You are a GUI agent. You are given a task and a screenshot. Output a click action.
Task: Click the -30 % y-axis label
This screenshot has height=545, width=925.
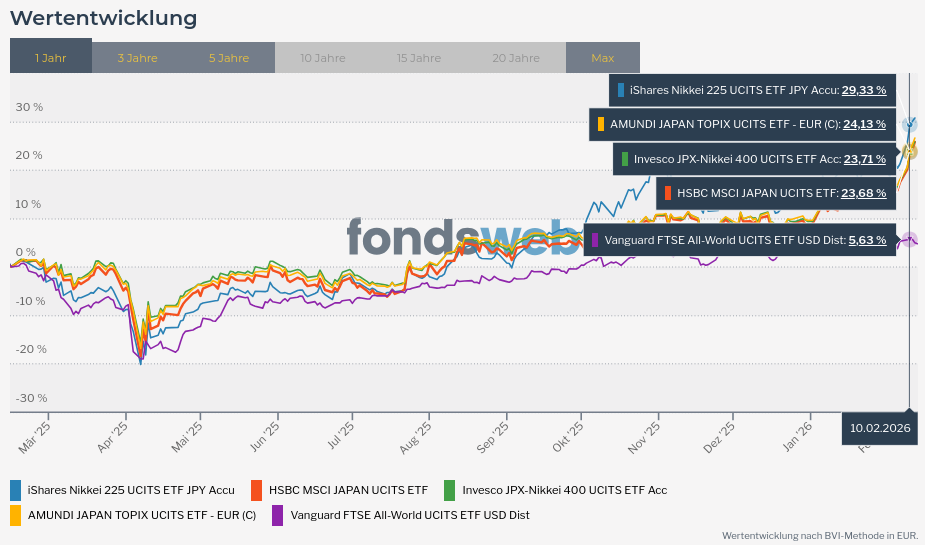tap(31, 398)
